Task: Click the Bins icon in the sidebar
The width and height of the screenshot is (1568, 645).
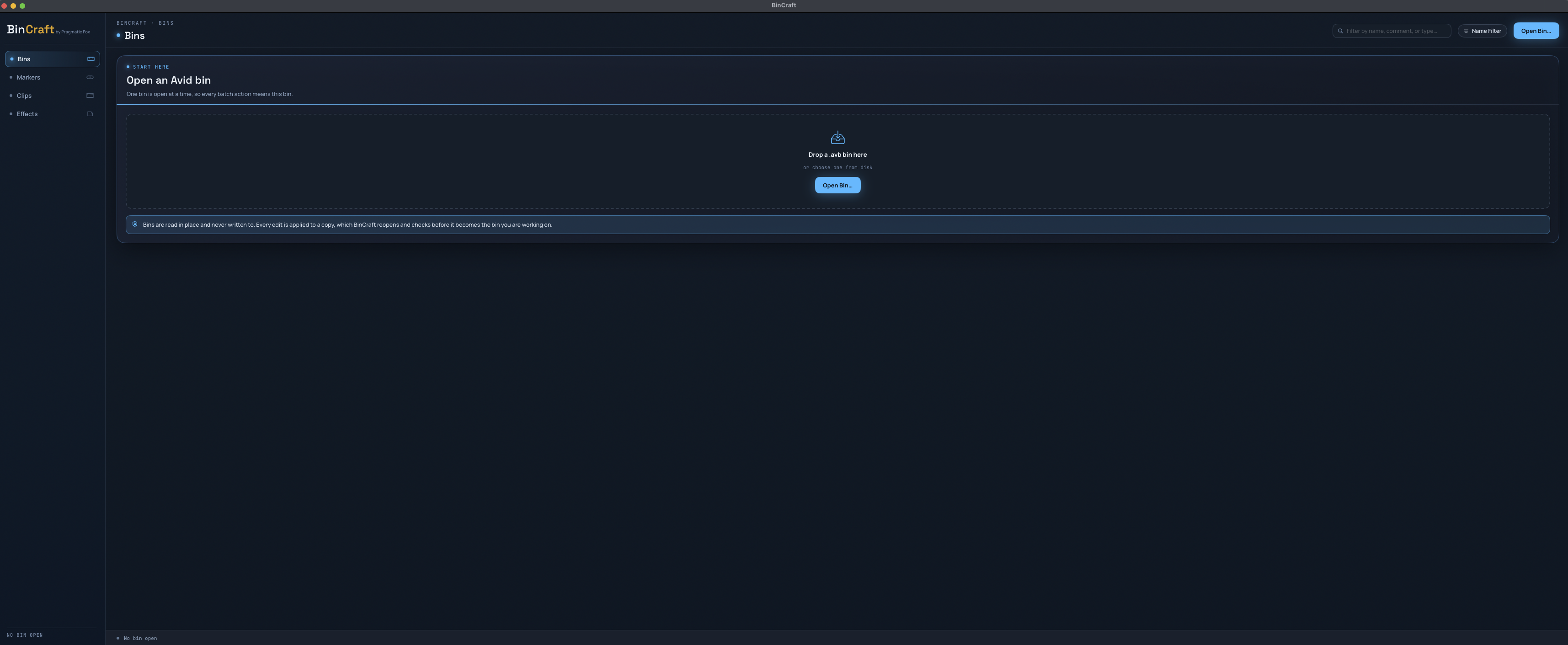Action: pos(91,59)
